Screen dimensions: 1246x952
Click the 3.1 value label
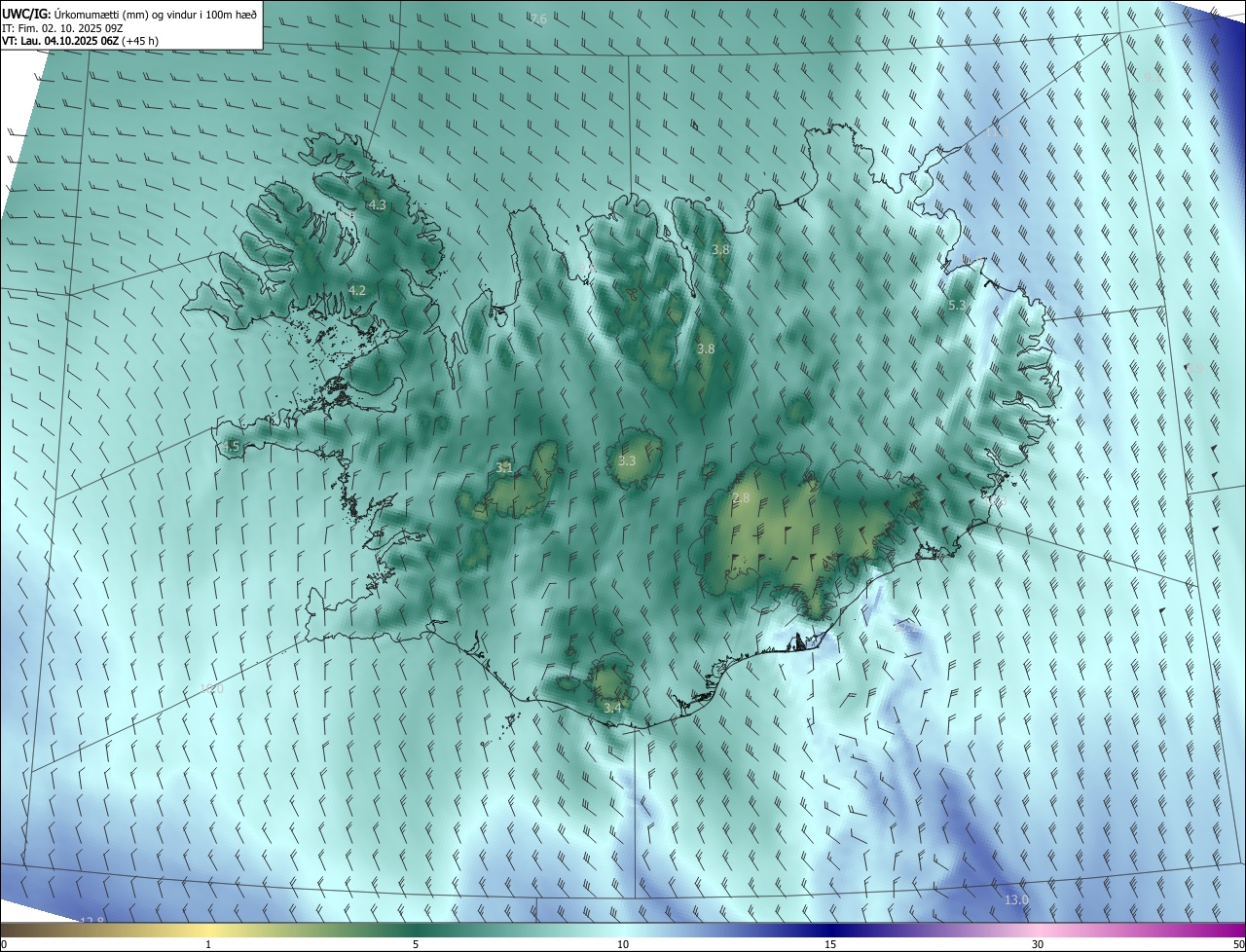click(x=504, y=468)
